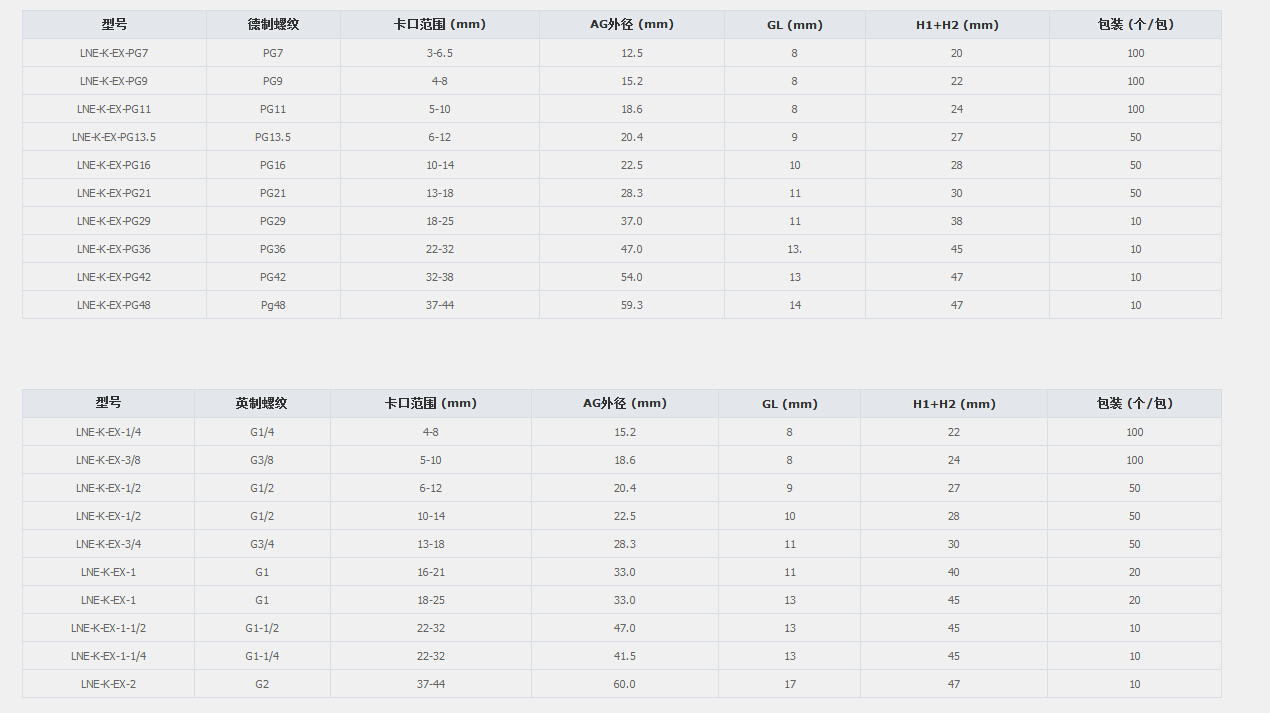Click the G1-1/4 thread cell
The height and width of the screenshot is (713, 1270).
pos(262,656)
